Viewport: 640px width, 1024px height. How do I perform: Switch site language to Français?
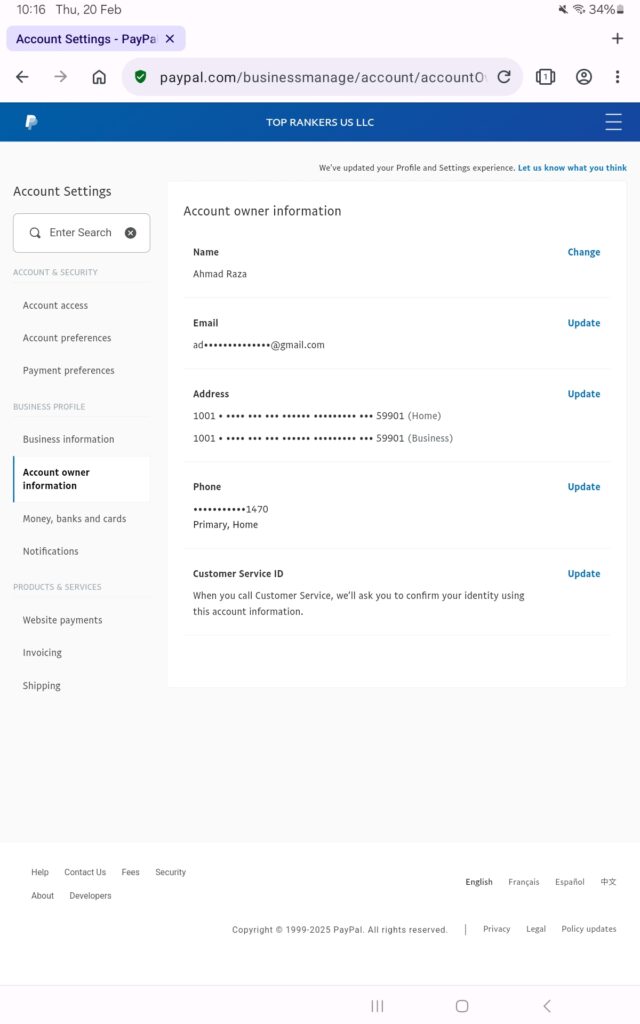pos(523,882)
